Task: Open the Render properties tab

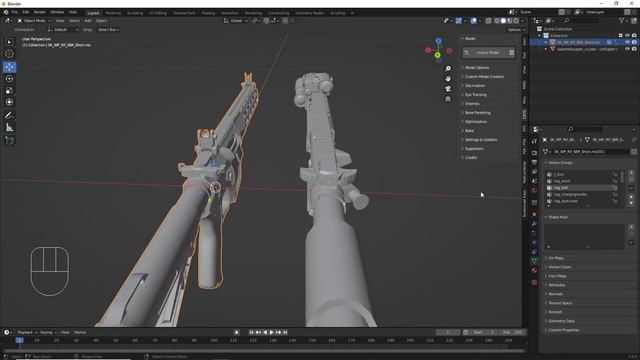Action: [x=534, y=153]
